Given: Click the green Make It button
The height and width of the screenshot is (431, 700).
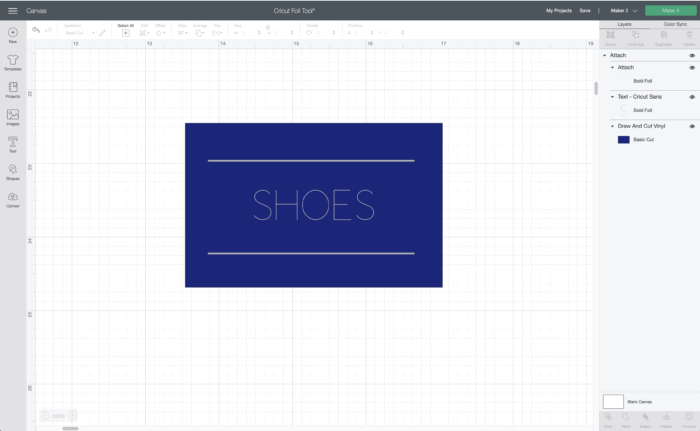Looking at the screenshot, I should tap(670, 10).
